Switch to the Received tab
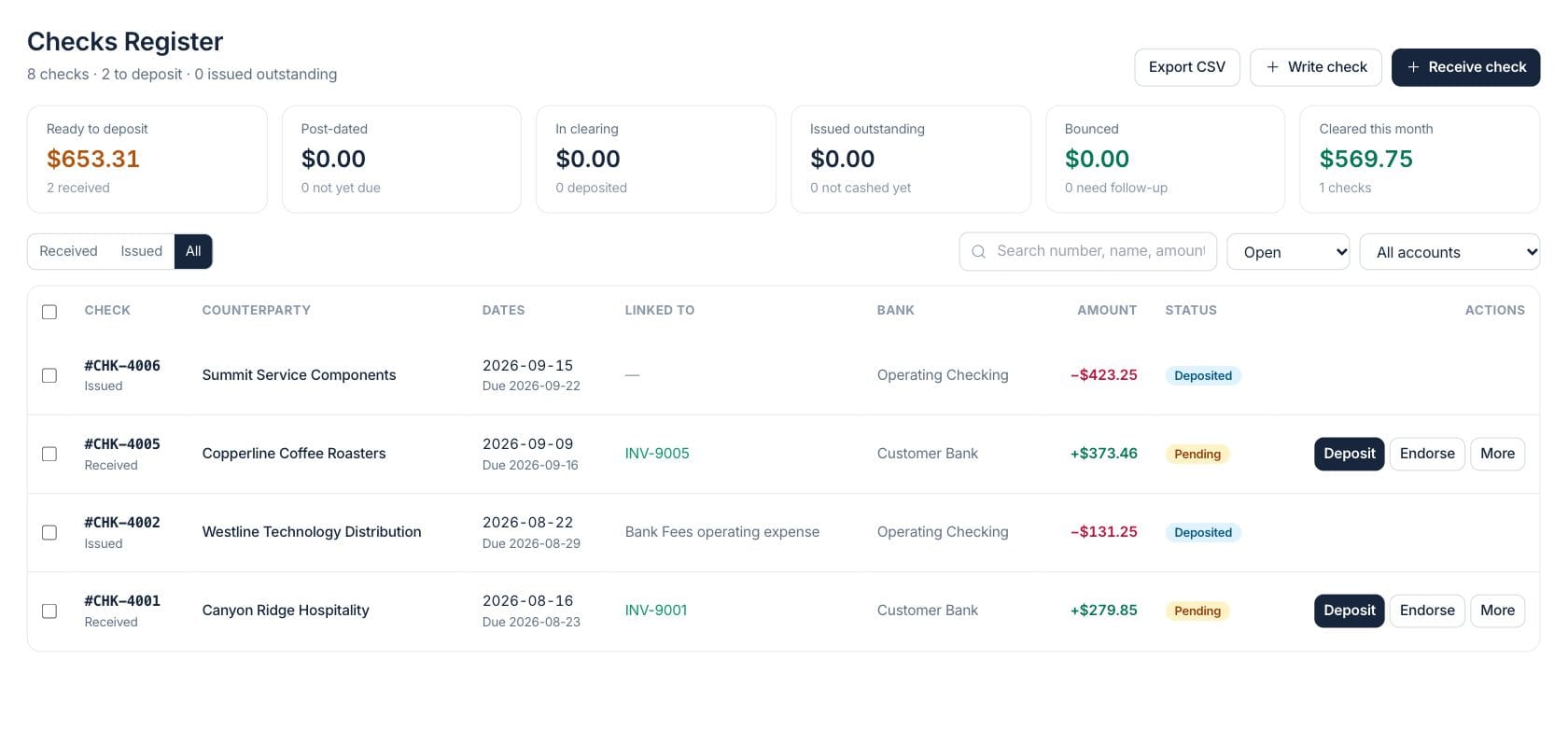Image resolution: width=1568 pixels, height=744 pixels. 68,251
